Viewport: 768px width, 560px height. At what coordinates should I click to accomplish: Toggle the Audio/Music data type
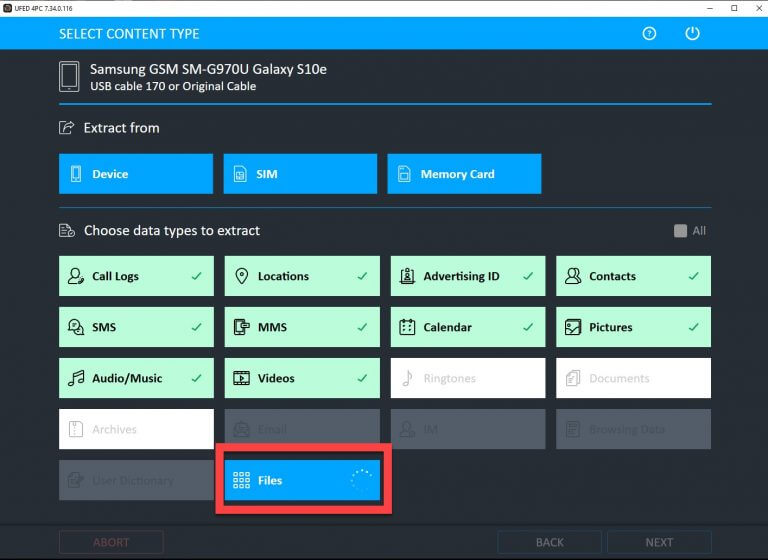point(136,378)
